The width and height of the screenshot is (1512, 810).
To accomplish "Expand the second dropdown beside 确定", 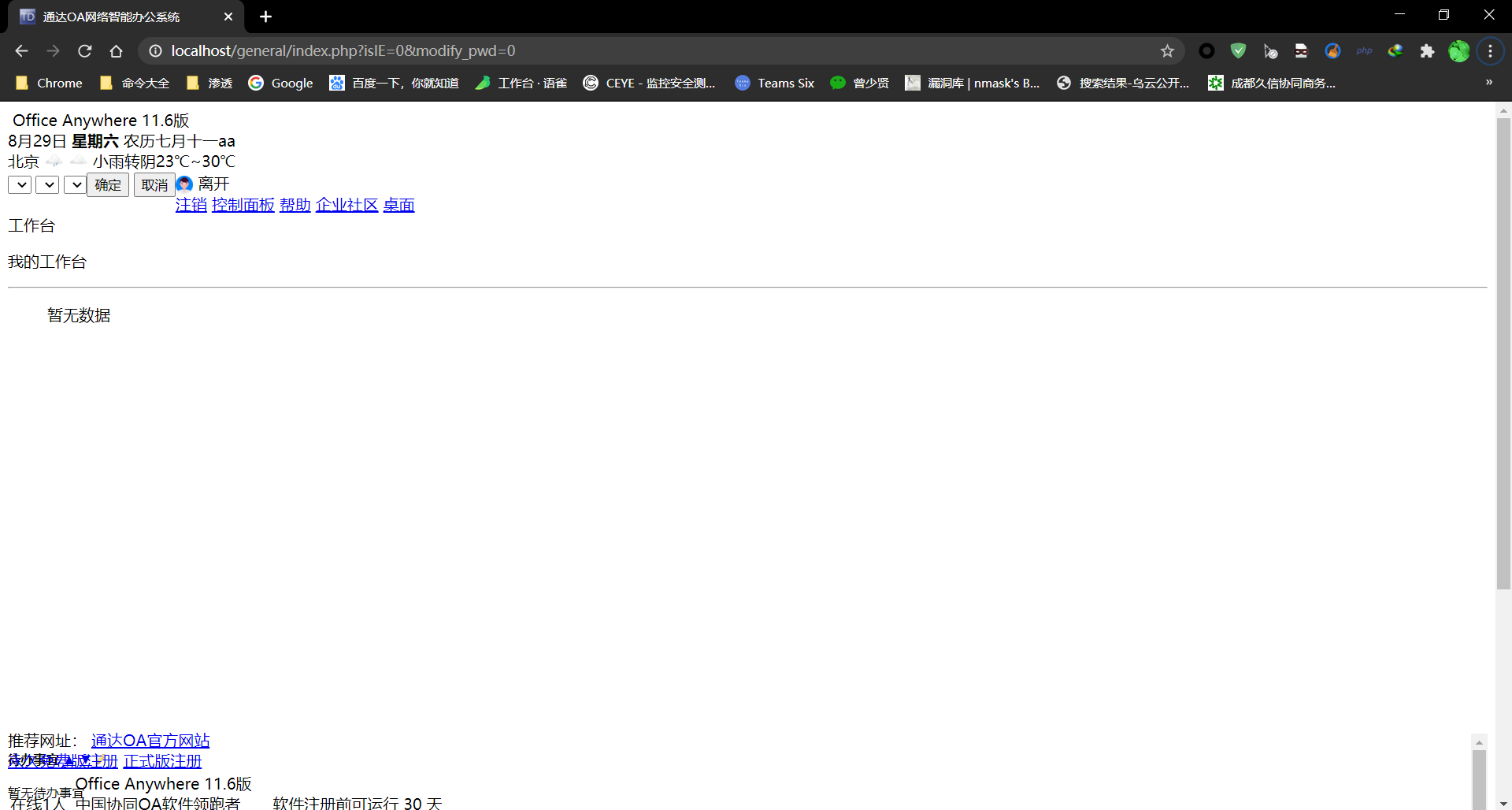I will coord(47,184).
